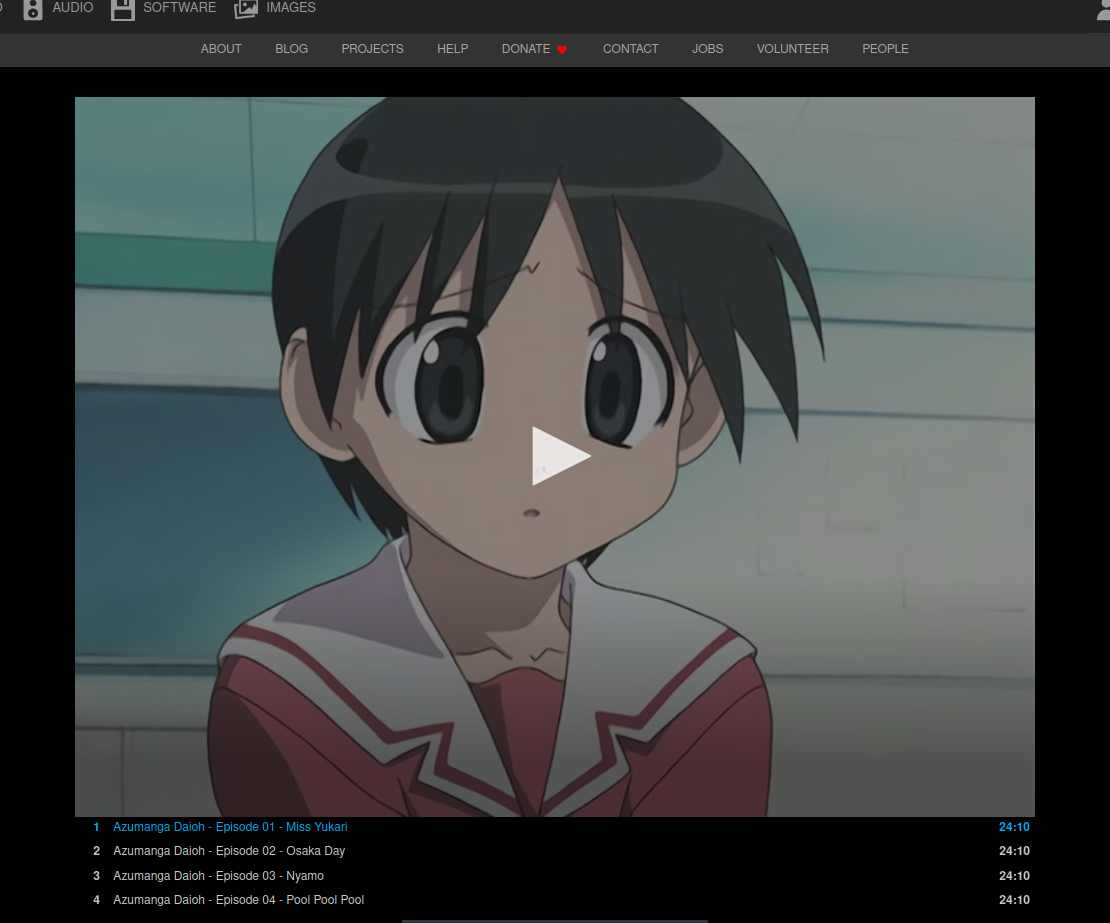Click the user account avatar icon
Screen dimensions: 1110x923
tap(1103, 10)
